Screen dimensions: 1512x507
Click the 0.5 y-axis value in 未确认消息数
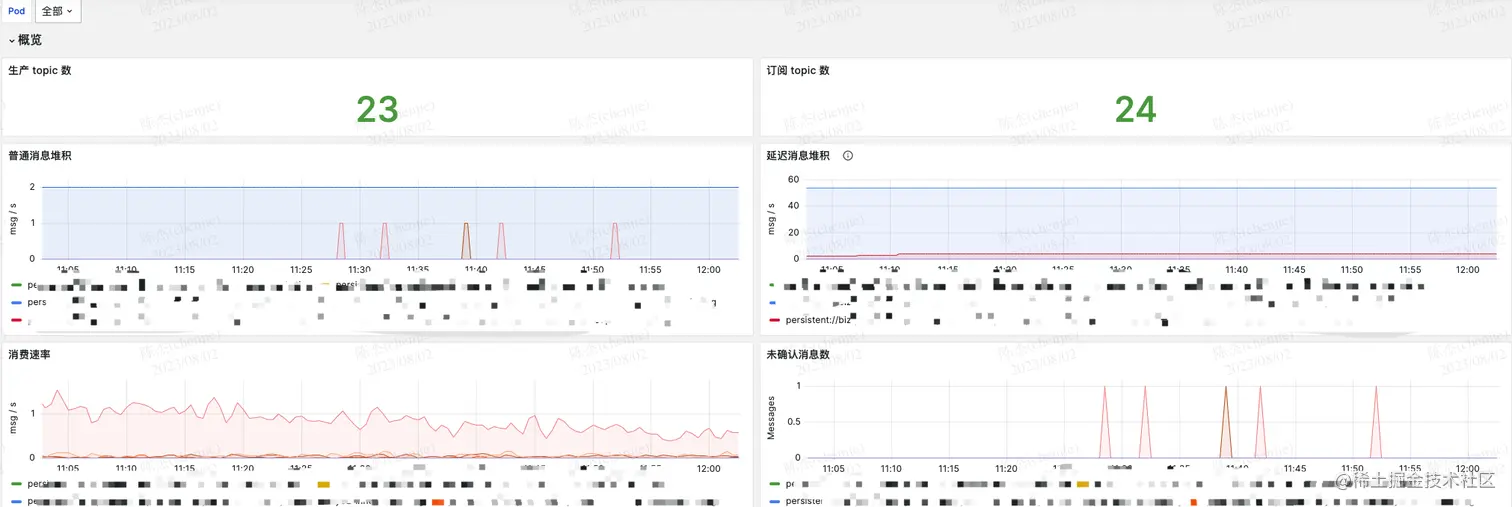click(793, 421)
